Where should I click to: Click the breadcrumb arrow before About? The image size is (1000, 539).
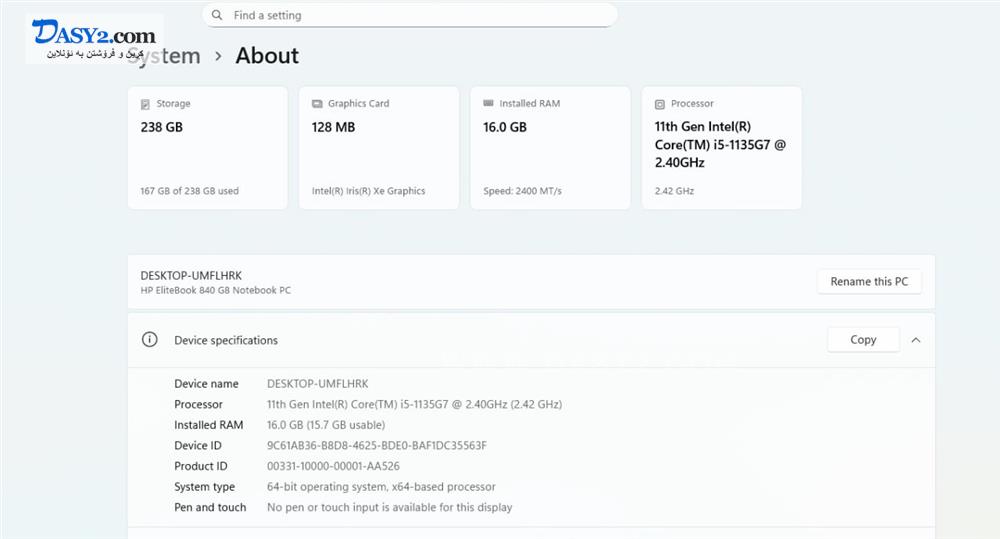pyautogui.click(x=219, y=57)
